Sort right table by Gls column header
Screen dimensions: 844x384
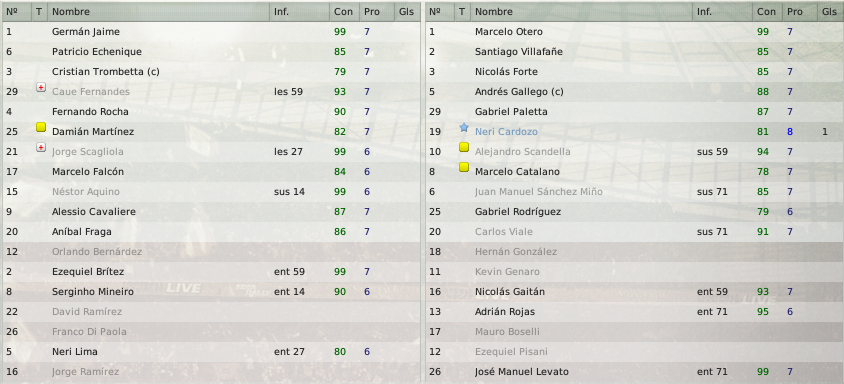(x=830, y=11)
